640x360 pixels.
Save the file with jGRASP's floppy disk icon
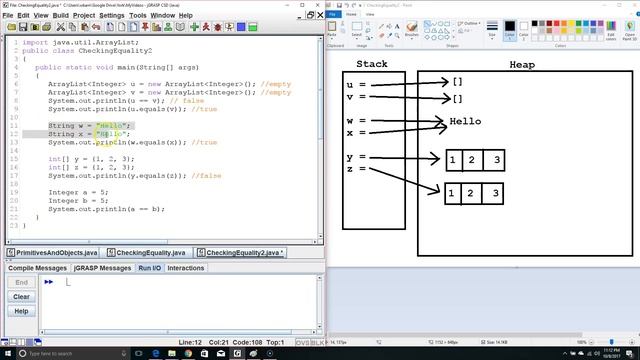tap(23, 27)
